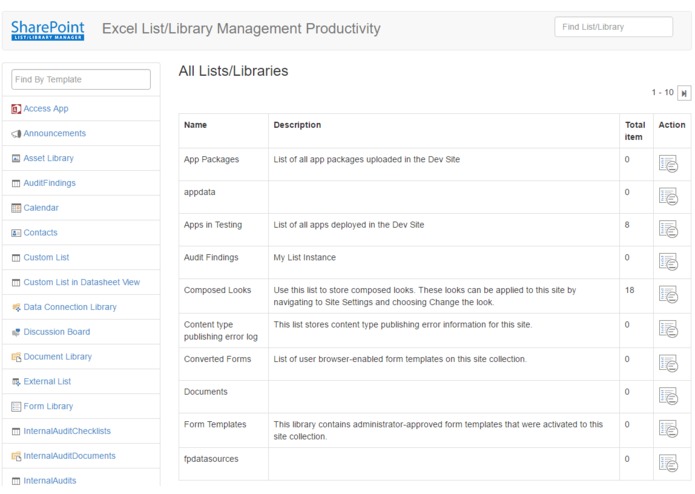Select the InternalAudits template link
Viewport: 695px width, 494px height.
[50, 481]
